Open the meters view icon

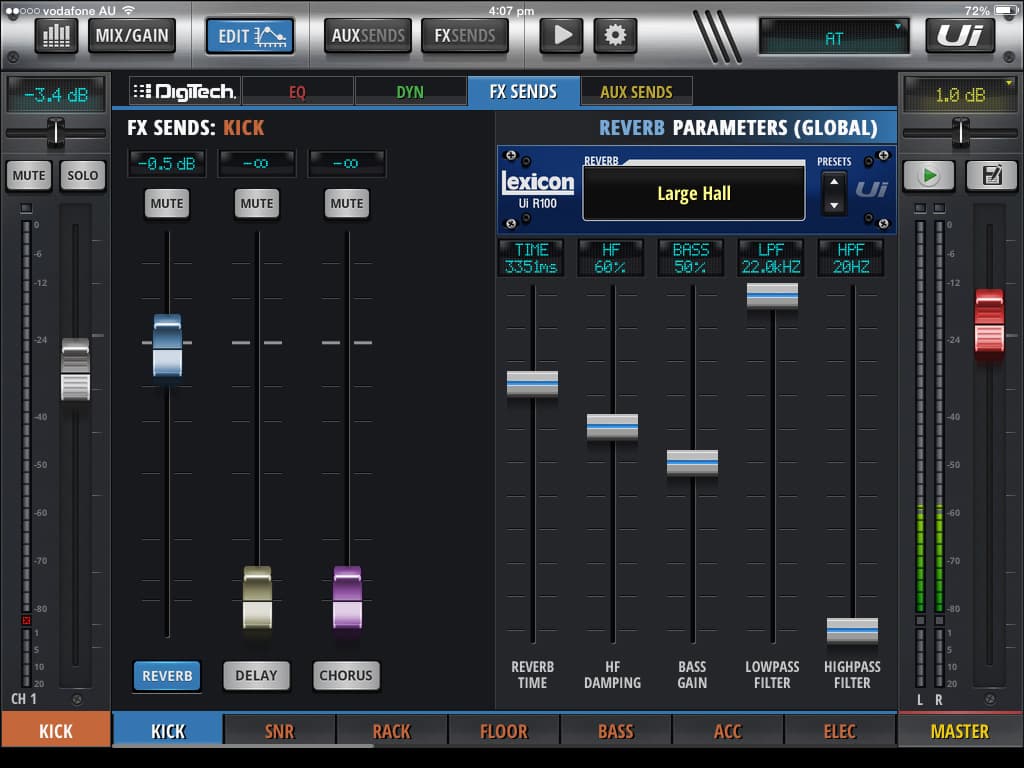click(56, 35)
